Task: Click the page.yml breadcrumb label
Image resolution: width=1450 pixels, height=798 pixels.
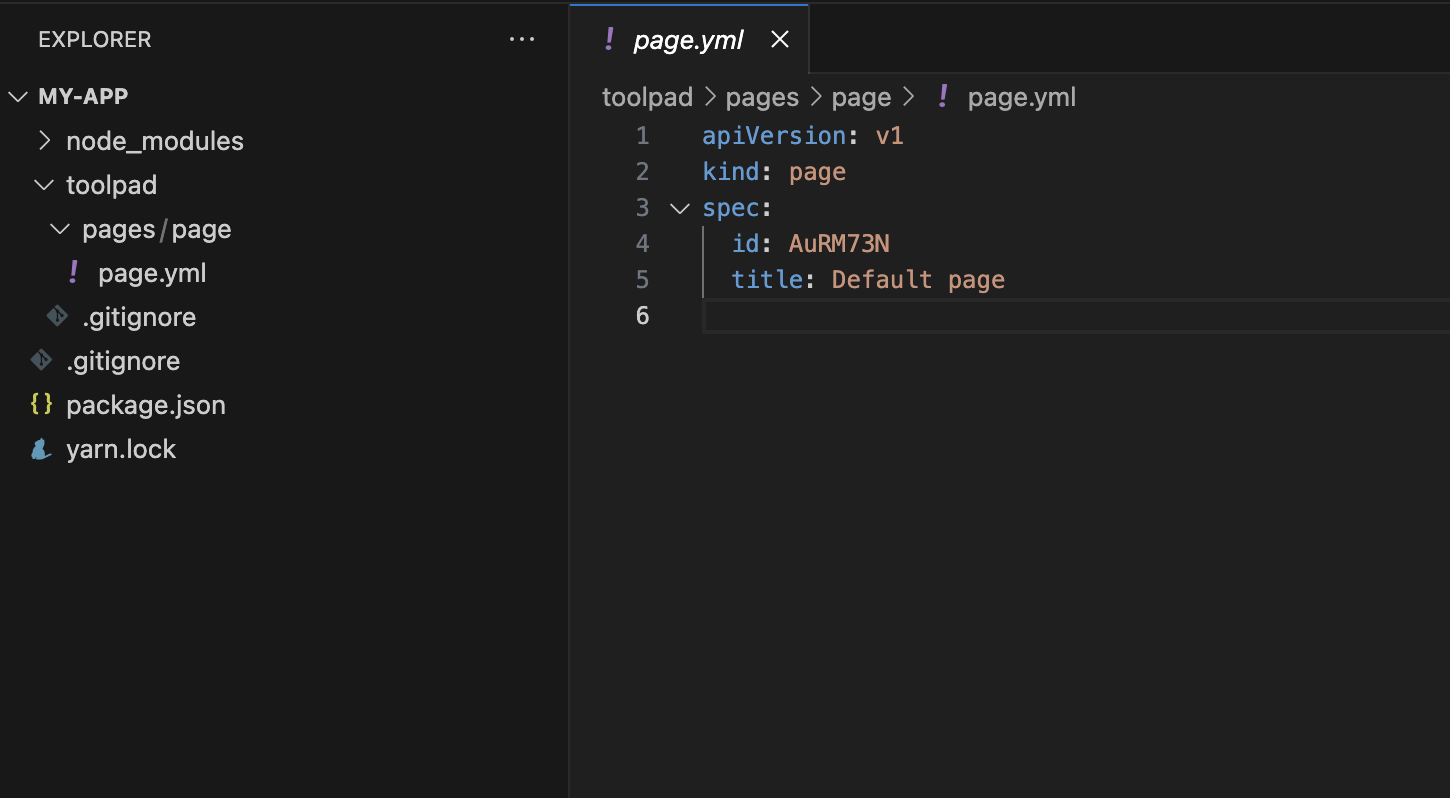Action: pyautogui.click(x=1021, y=97)
